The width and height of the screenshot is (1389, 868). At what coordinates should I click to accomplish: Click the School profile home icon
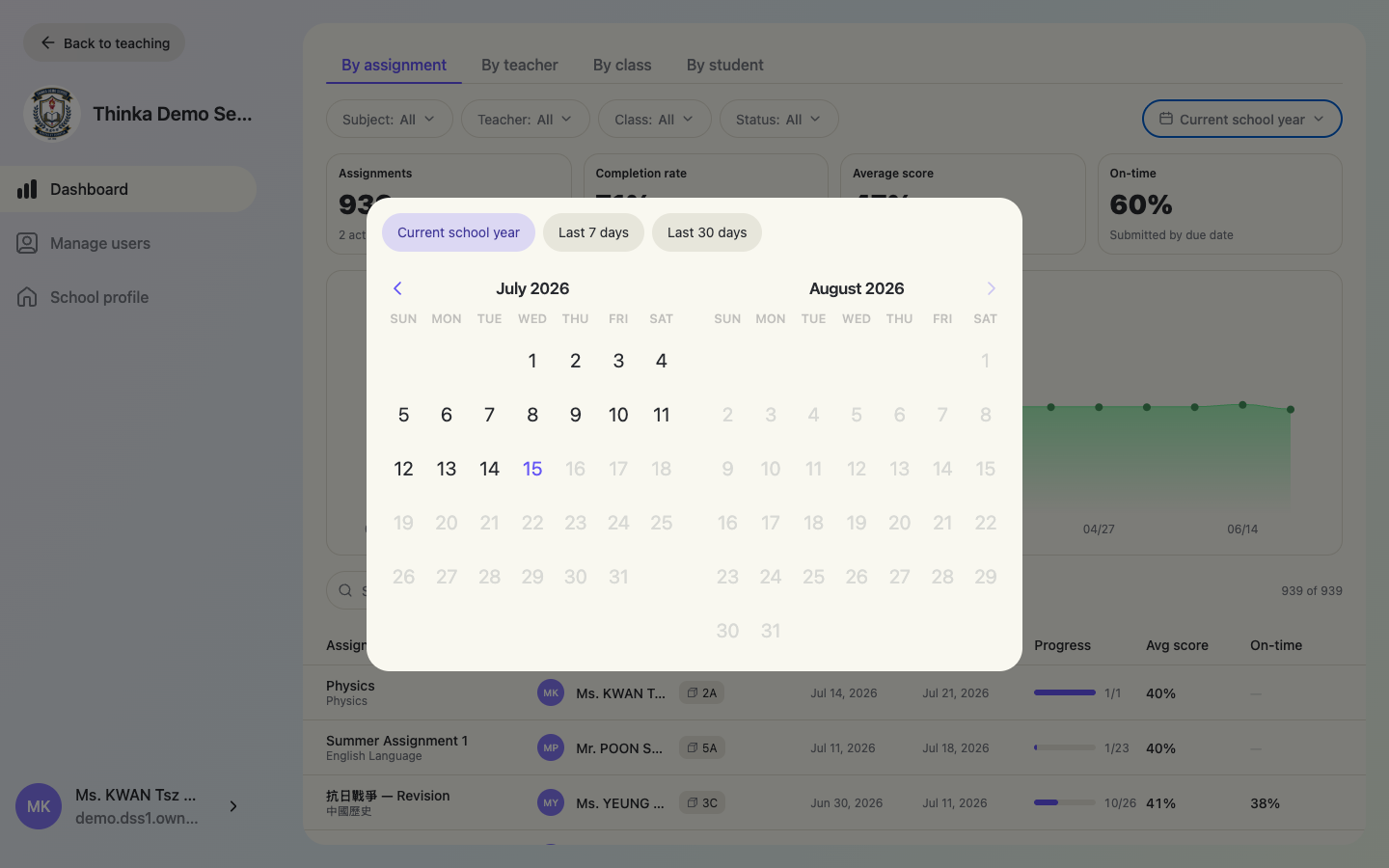click(x=27, y=297)
